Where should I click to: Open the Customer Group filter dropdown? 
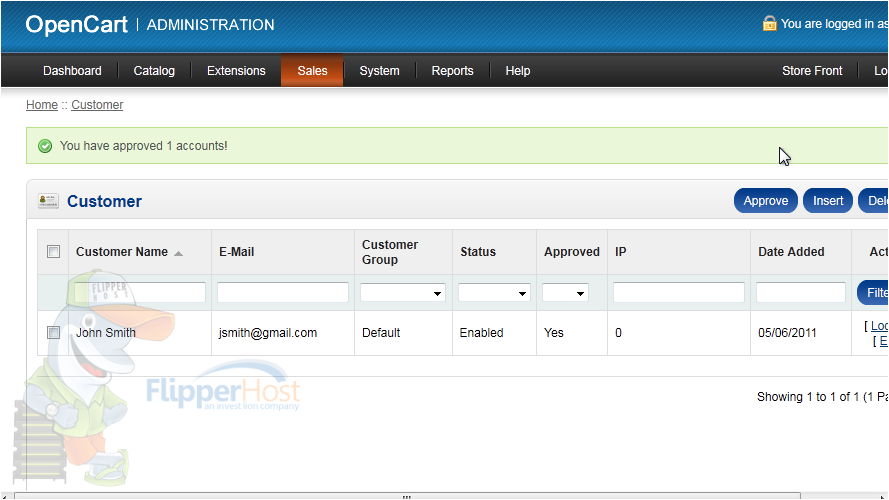403,293
